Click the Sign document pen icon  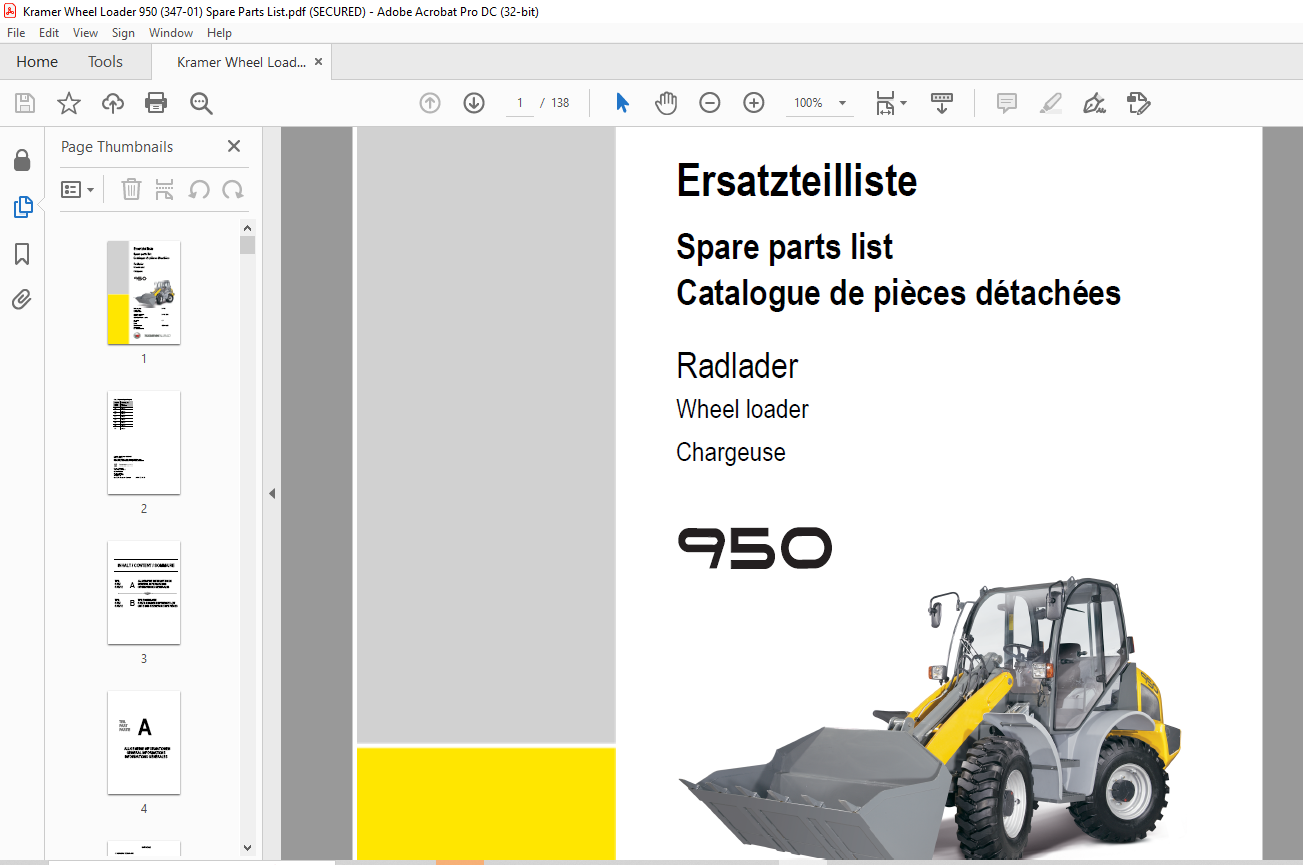click(x=1094, y=103)
